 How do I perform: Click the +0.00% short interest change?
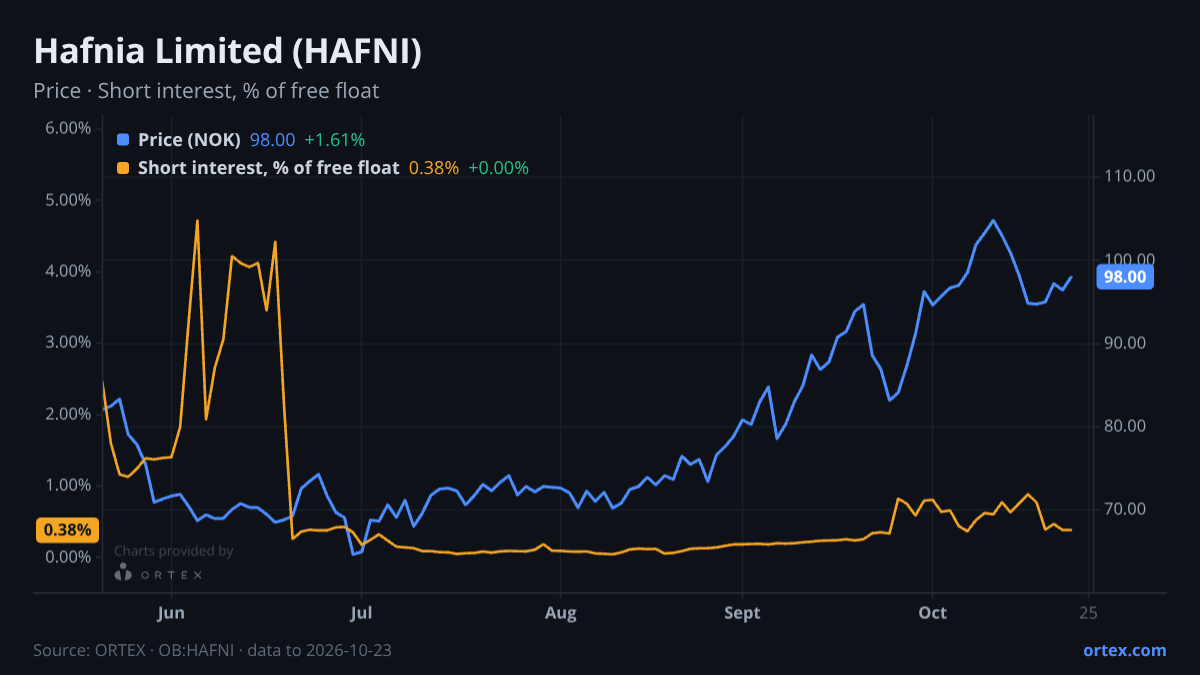(x=498, y=168)
